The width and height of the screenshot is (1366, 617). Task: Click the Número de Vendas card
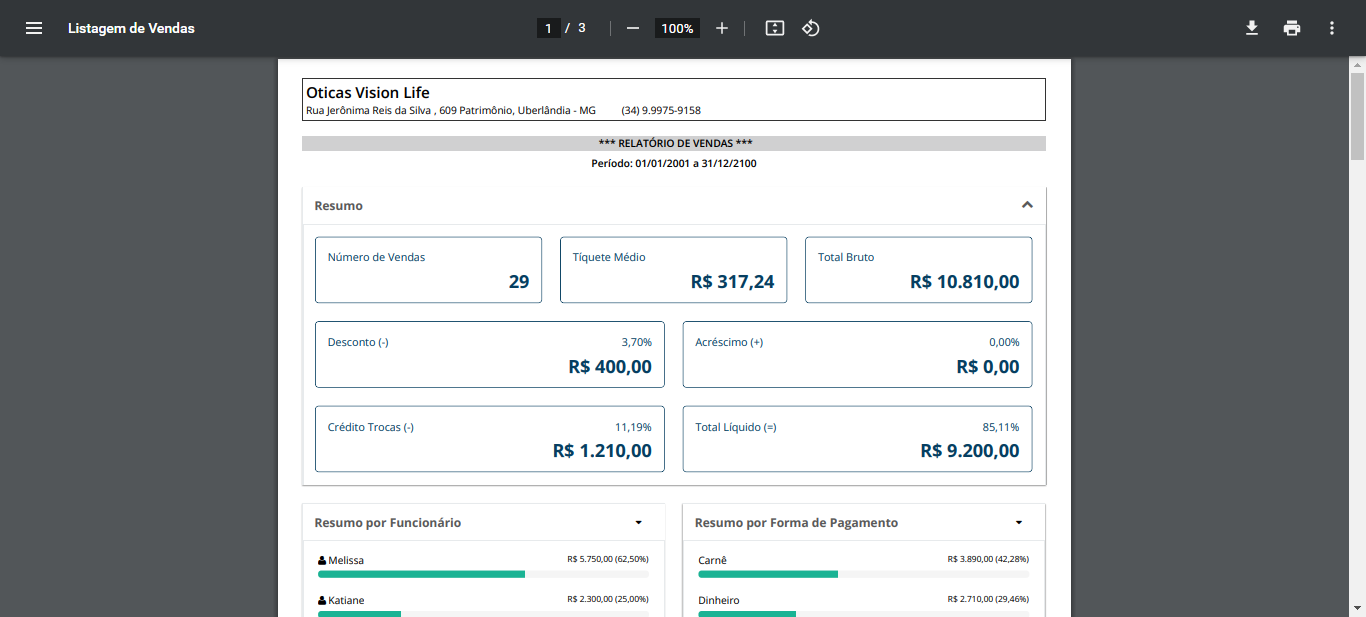coord(428,270)
